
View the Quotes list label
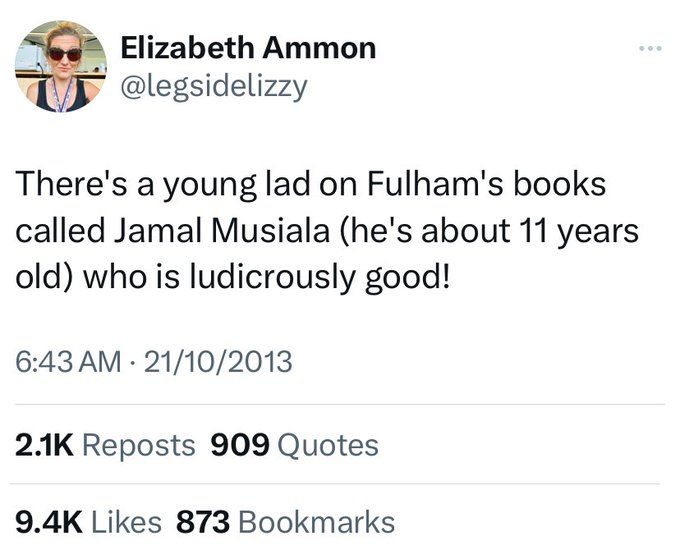tap(327, 444)
